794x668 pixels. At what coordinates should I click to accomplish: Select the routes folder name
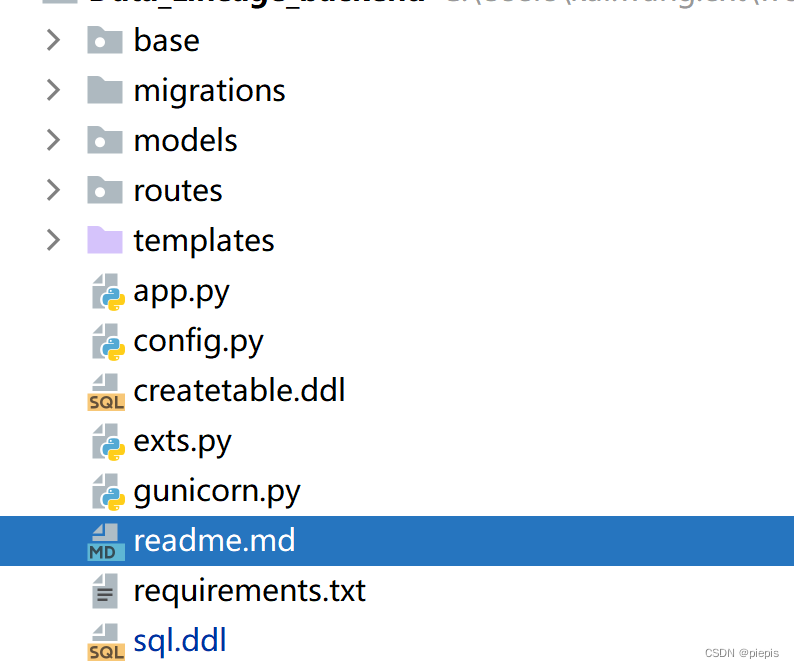(178, 191)
